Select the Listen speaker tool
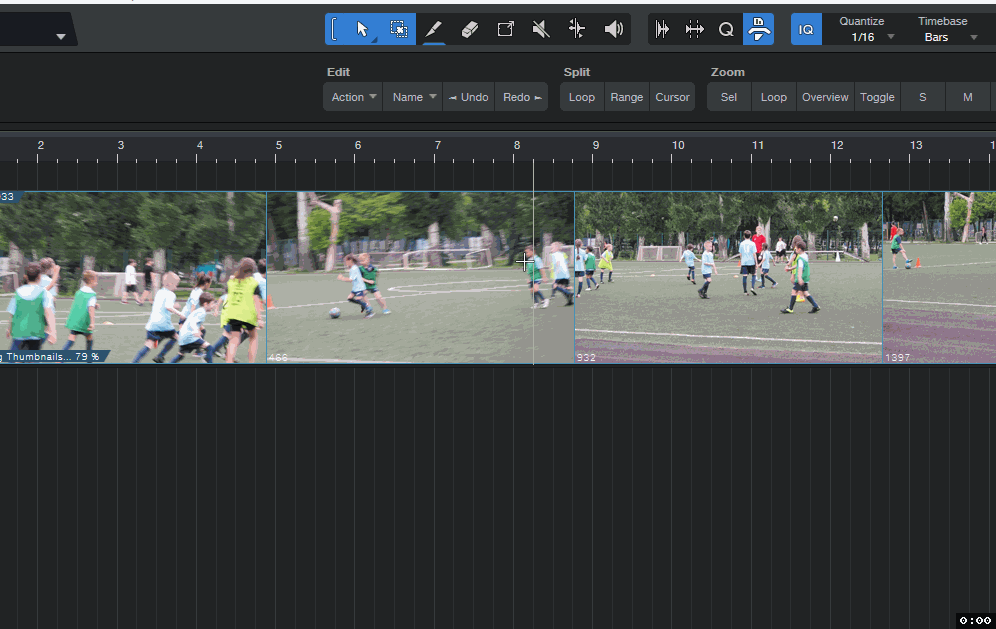996x629 pixels. click(x=613, y=29)
